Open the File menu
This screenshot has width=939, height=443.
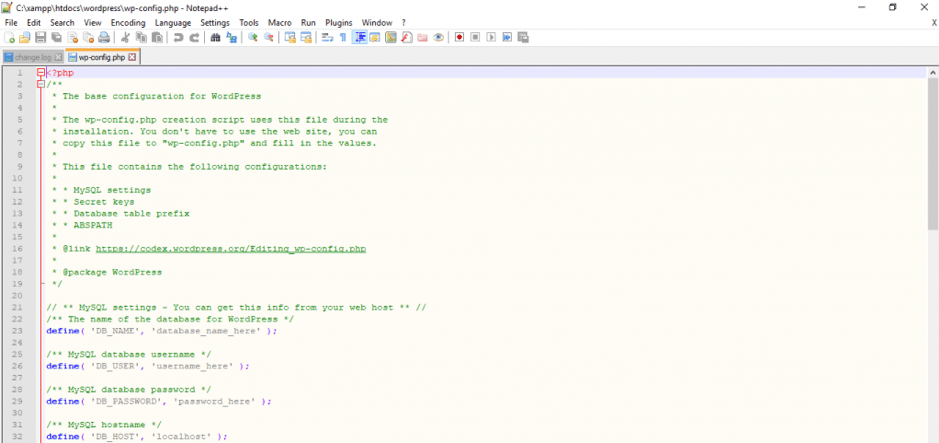pos(11,23)
